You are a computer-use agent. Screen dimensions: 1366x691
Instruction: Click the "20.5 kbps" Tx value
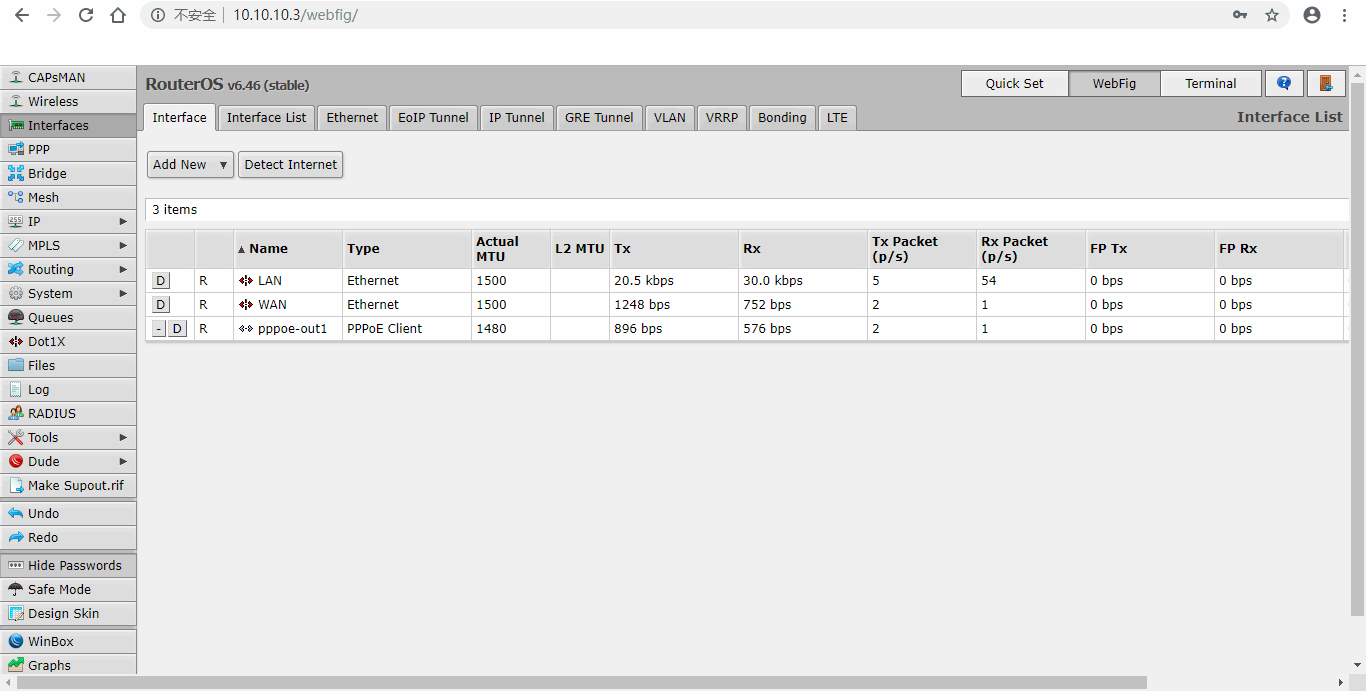point(644,281)
